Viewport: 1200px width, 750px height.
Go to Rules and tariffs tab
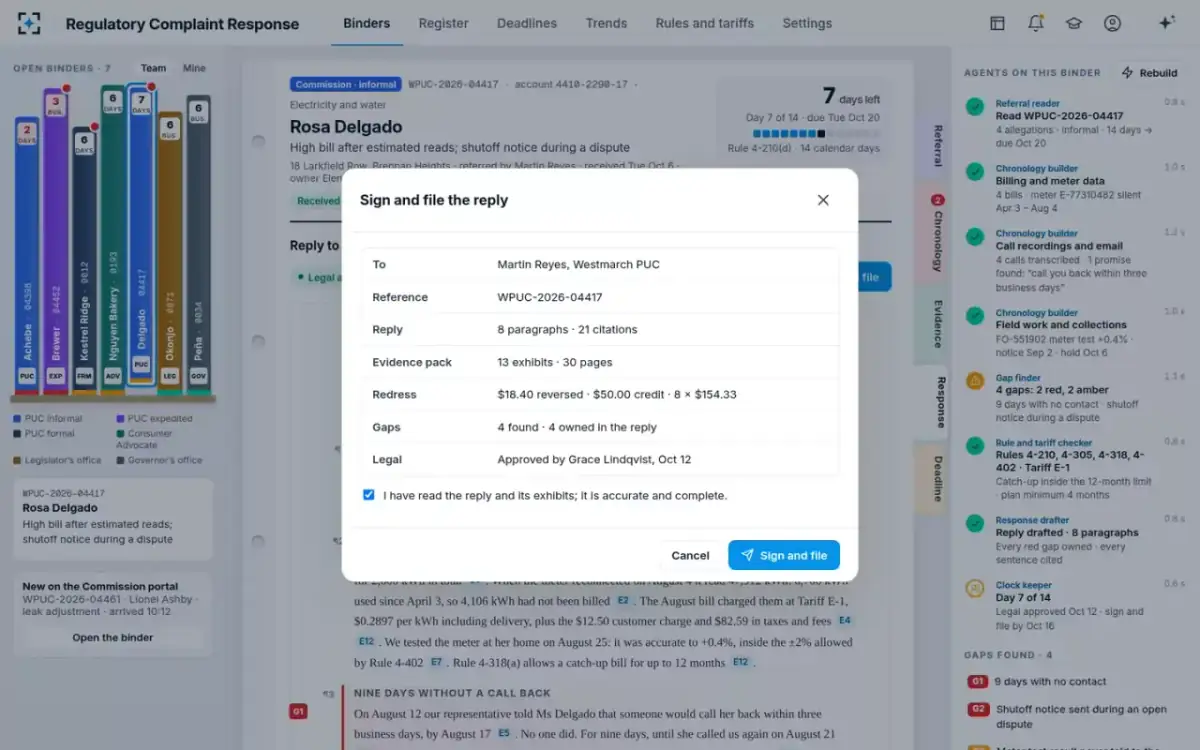click(705, 23)
